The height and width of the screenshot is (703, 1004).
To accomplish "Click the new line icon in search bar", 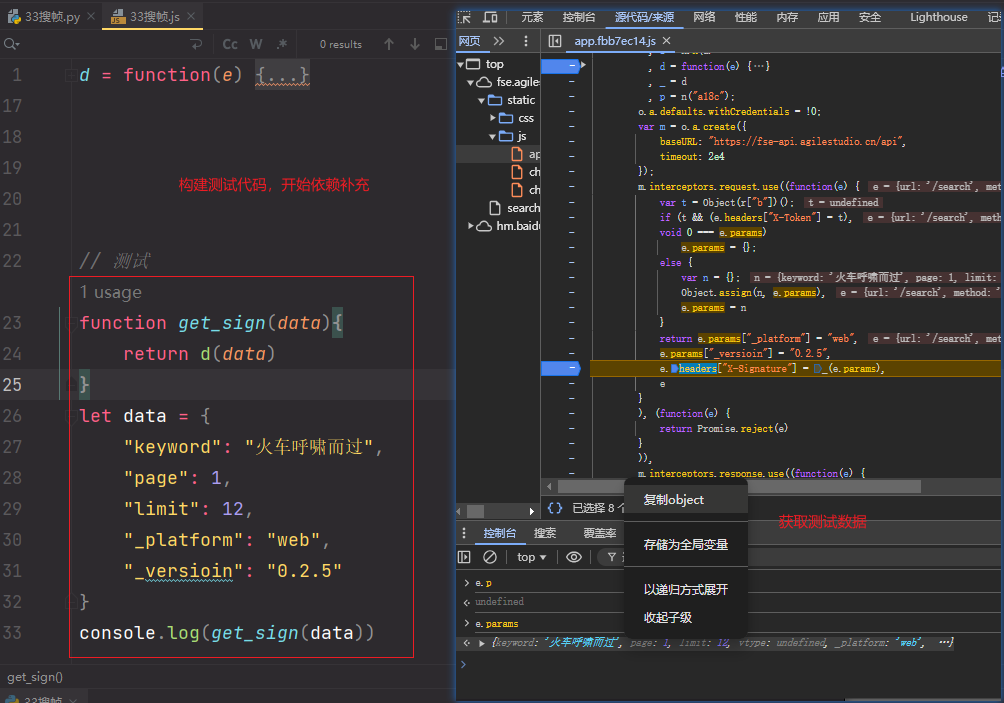I will (x=196, y=44).
